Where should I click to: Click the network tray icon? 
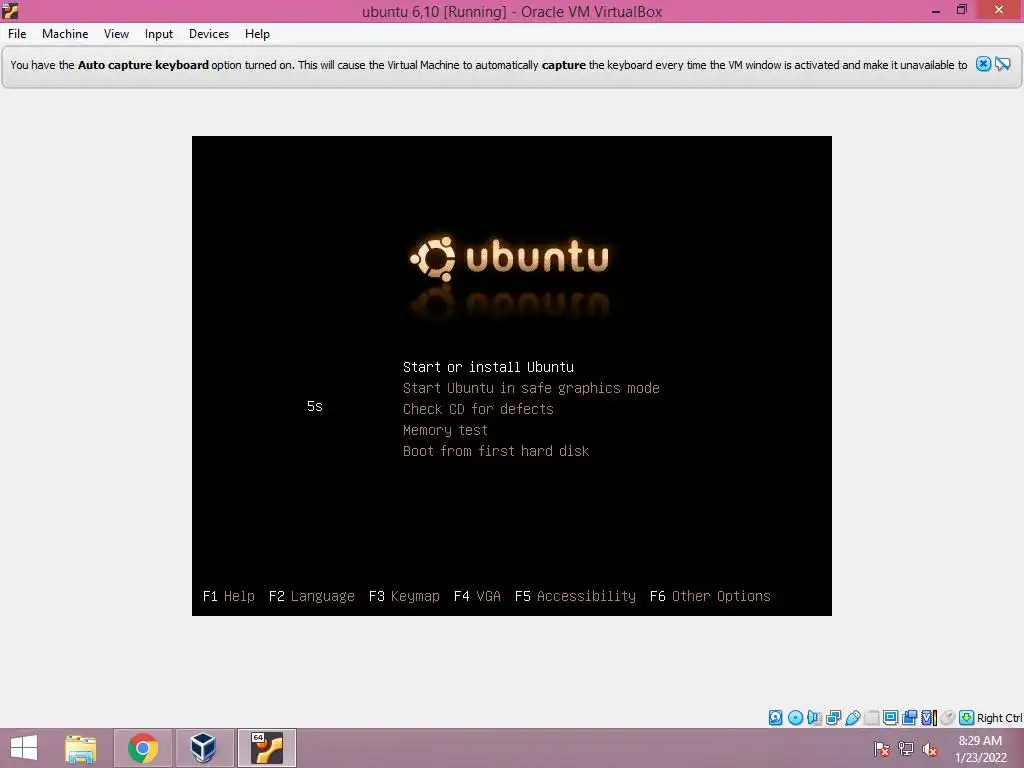(906, 749)
